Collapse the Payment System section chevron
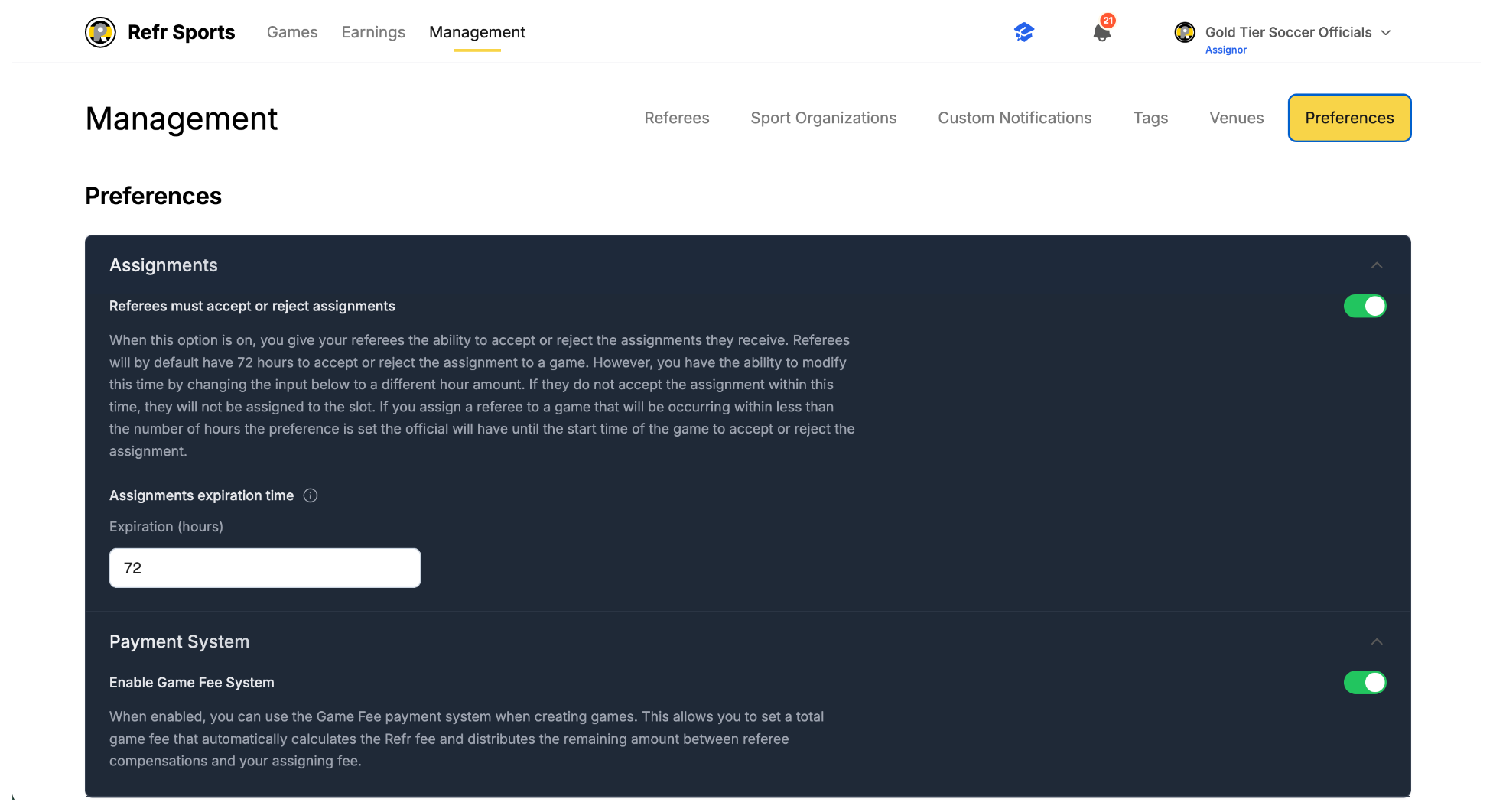1493x812 pixels. 1377,641
